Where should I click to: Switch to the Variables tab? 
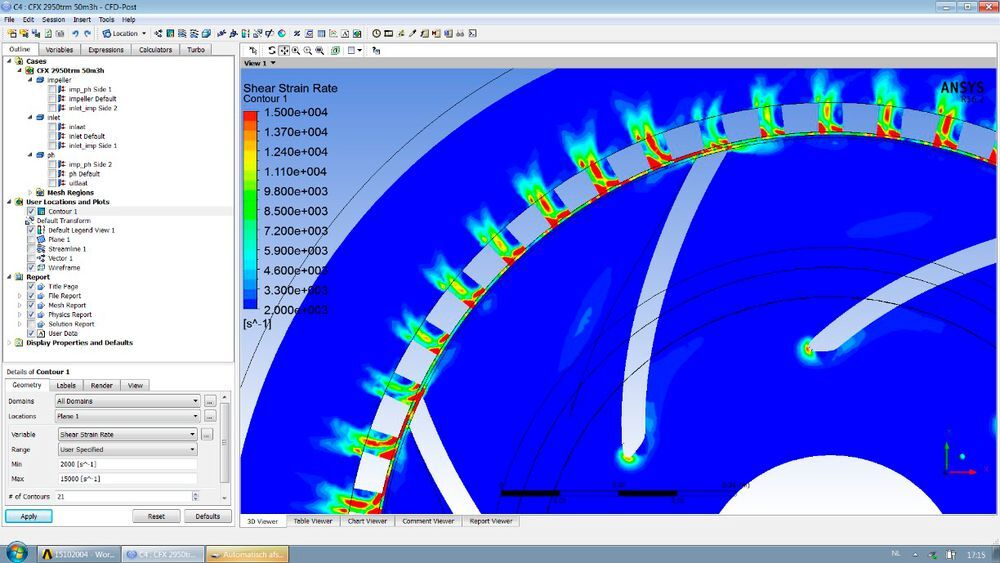[x=59, y=49]
